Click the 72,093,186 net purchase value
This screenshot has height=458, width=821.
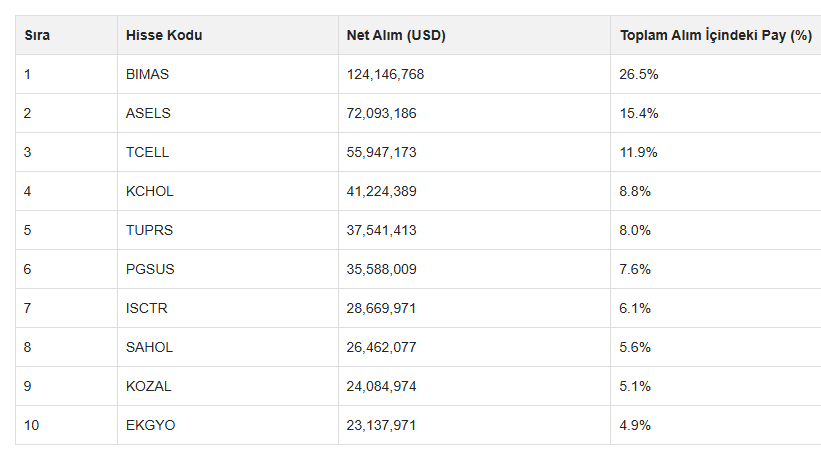pyautogui.click(x=381, y=113)
